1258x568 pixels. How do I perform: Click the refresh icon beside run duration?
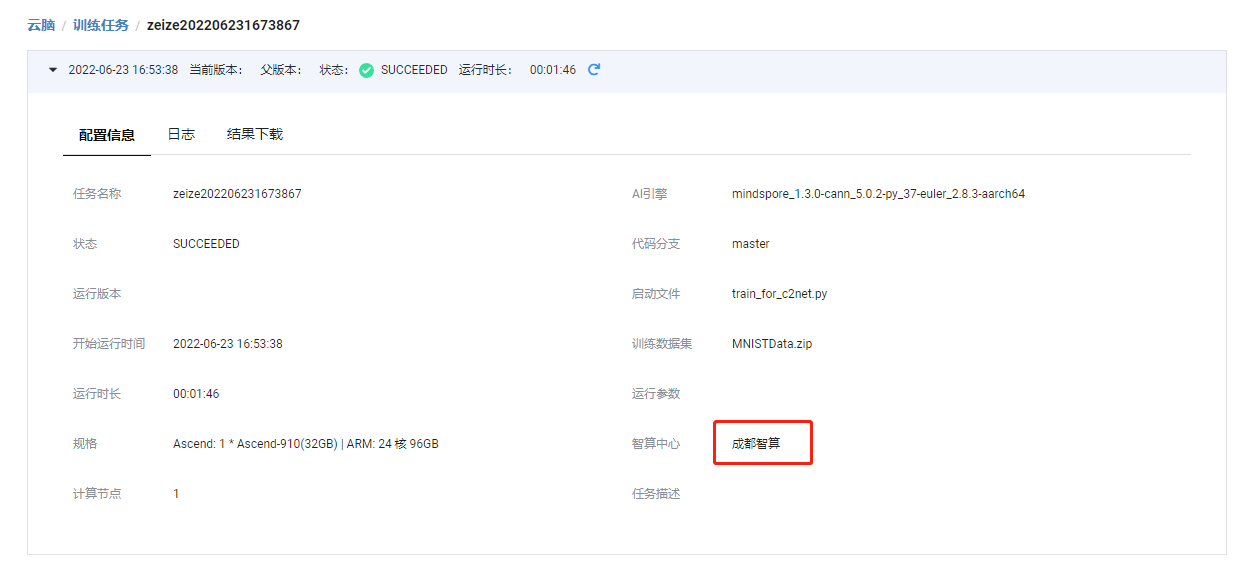click(594, 70)
